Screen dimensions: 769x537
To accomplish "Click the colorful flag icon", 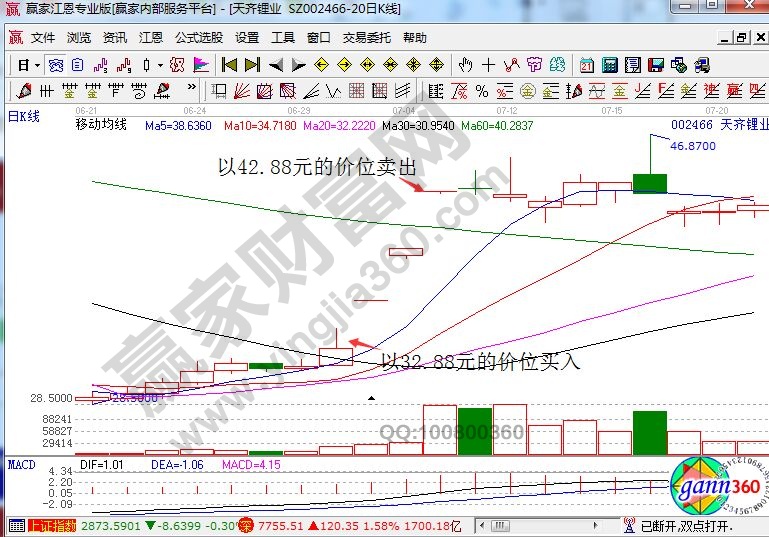I will coord(201,65).
